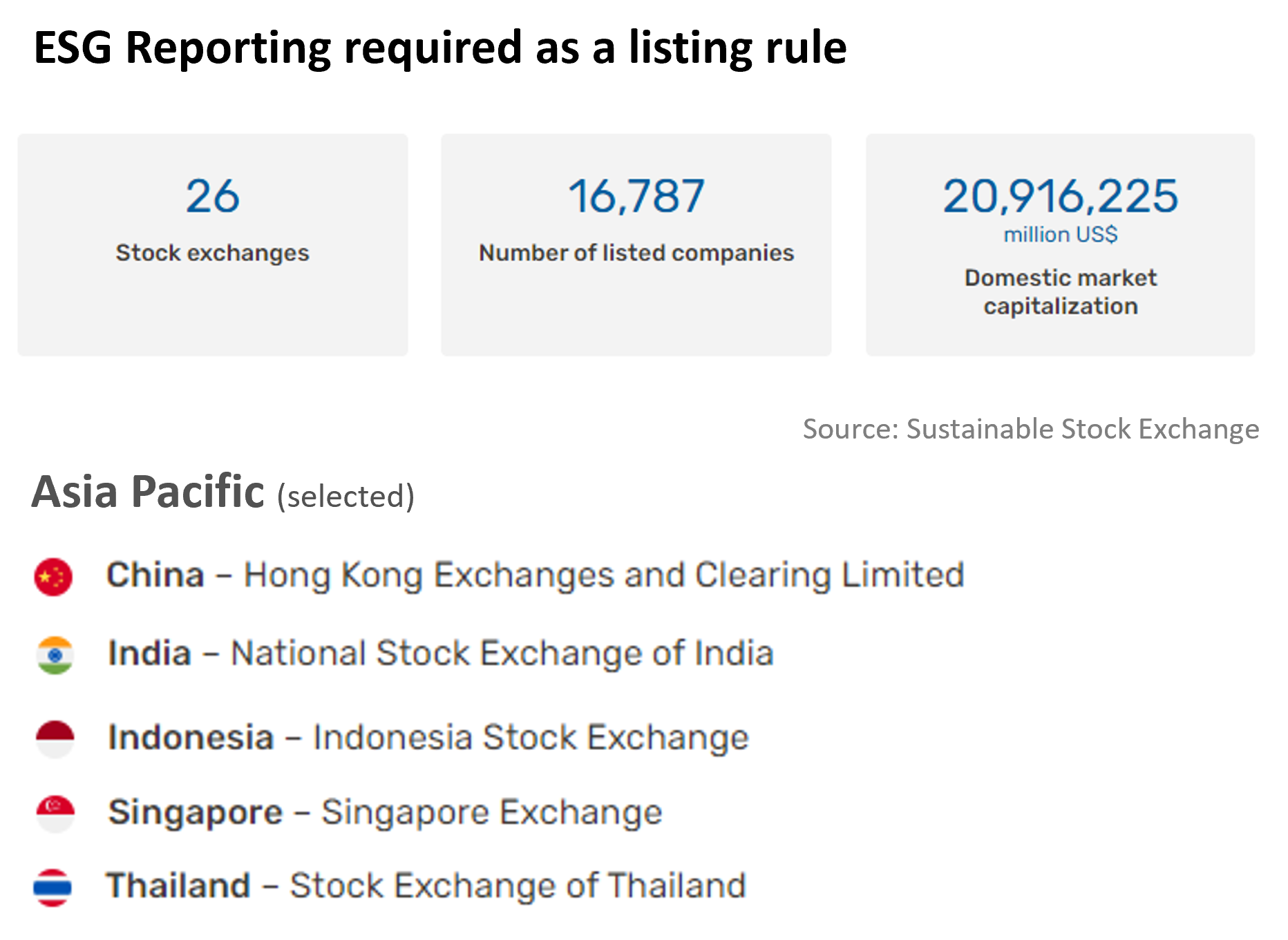
Task: Click the Source: Sustainable Stock Exchange text
Action: tap(1030, 429)
